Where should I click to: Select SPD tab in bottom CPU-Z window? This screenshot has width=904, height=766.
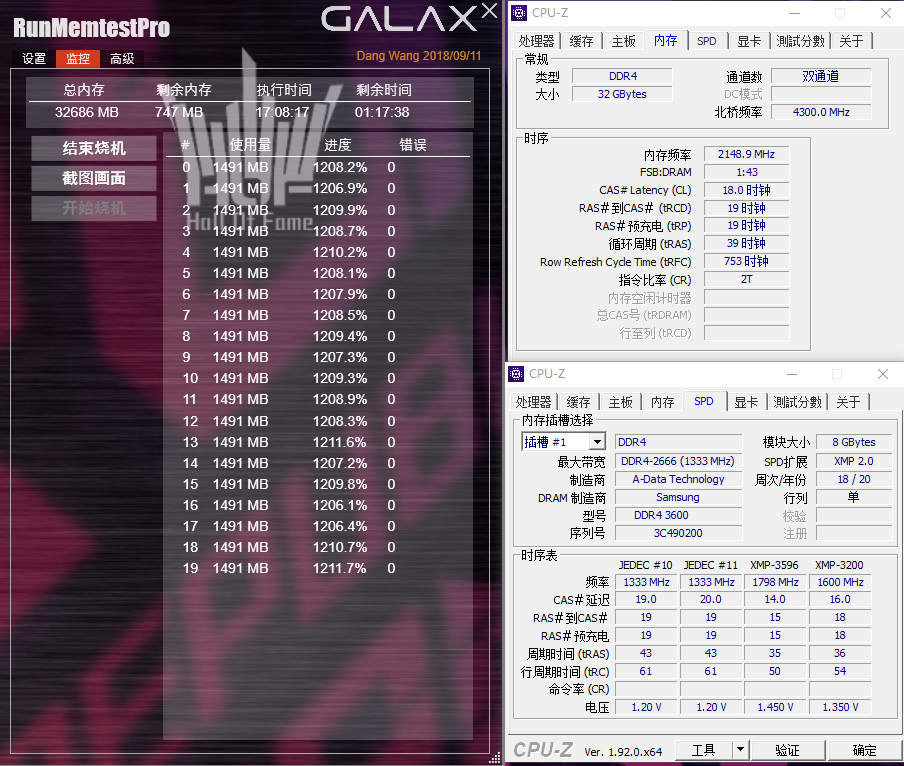pos(703,401)
